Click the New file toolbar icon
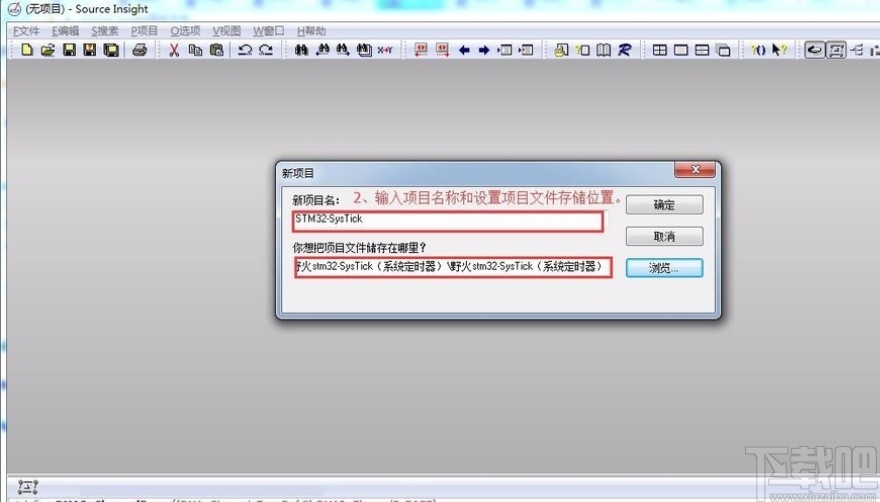Screen dimensions: 880x502 [27, 50]
